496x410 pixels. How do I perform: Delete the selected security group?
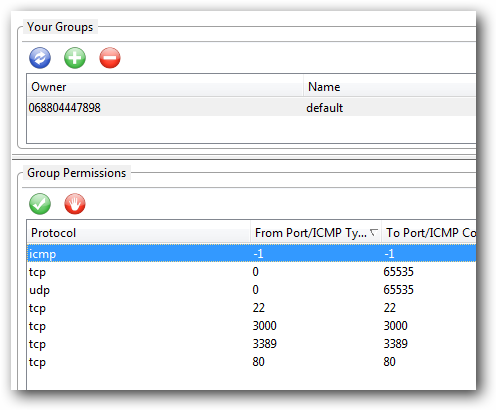point(110,58)
